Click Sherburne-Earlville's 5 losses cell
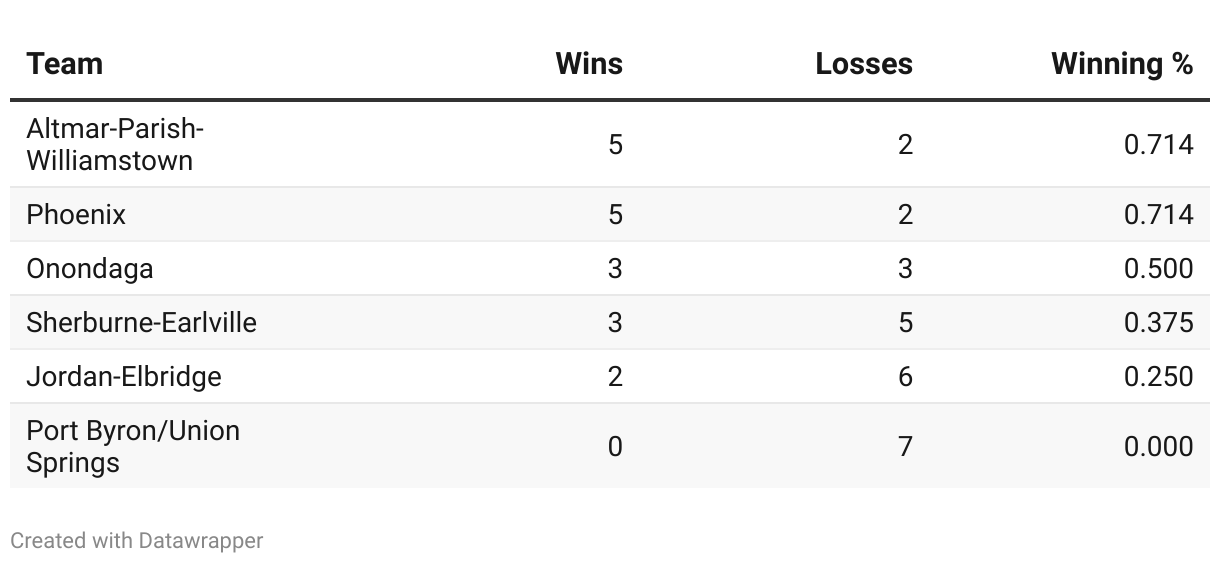 coord(905,323)
